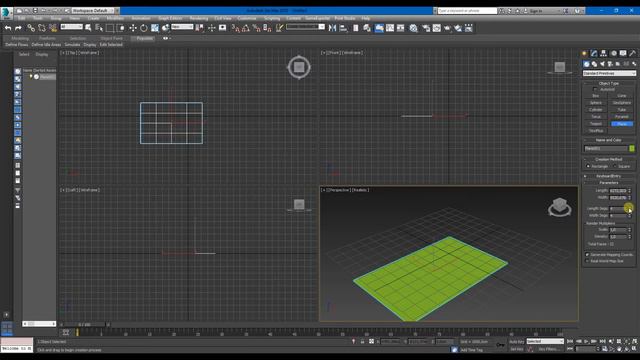Click the Redo arrow in main toolbar

18,28
